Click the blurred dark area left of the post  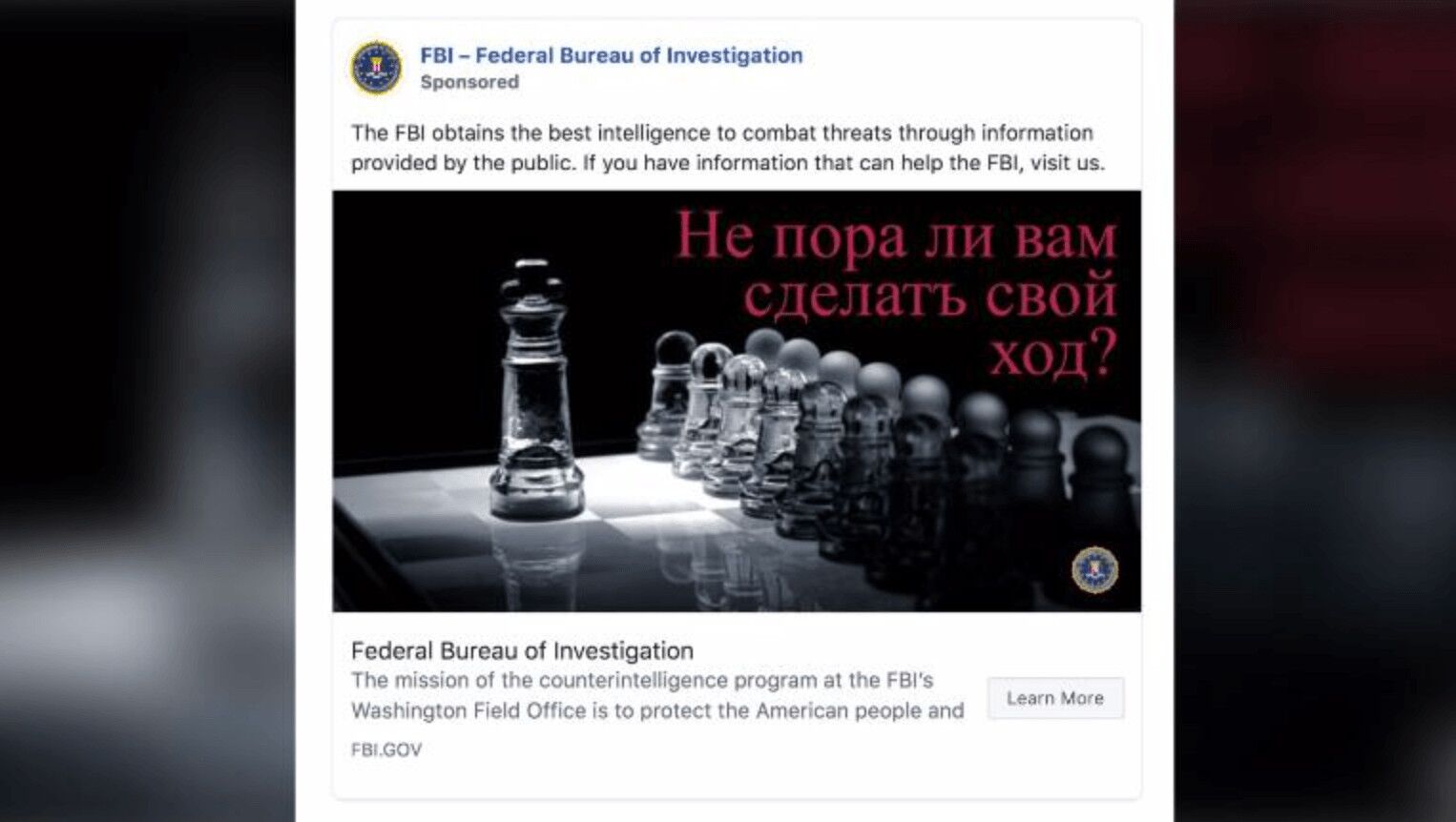(x=147, y=411)
